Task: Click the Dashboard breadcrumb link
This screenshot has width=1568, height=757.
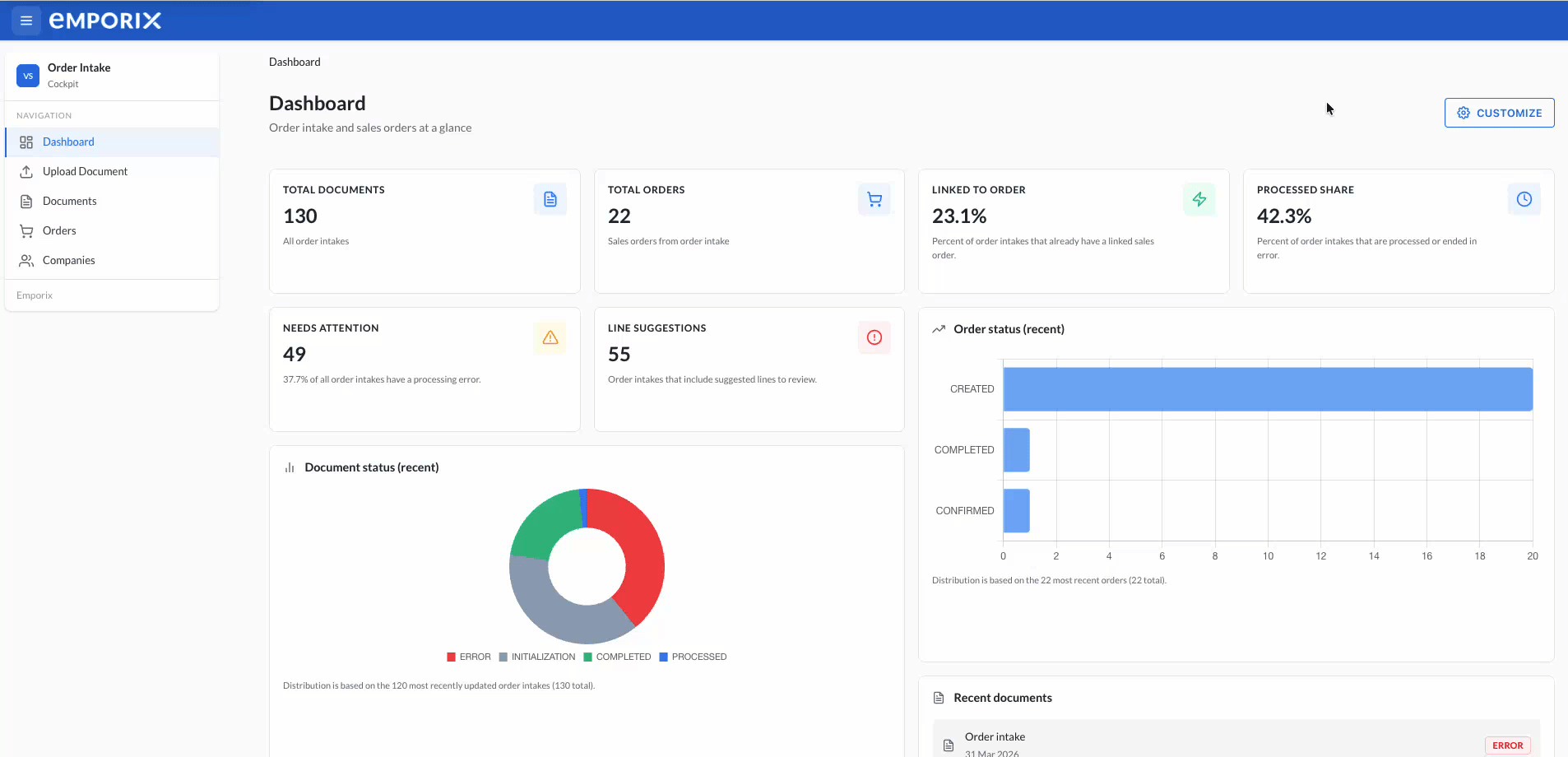Action: click(295, 62)
